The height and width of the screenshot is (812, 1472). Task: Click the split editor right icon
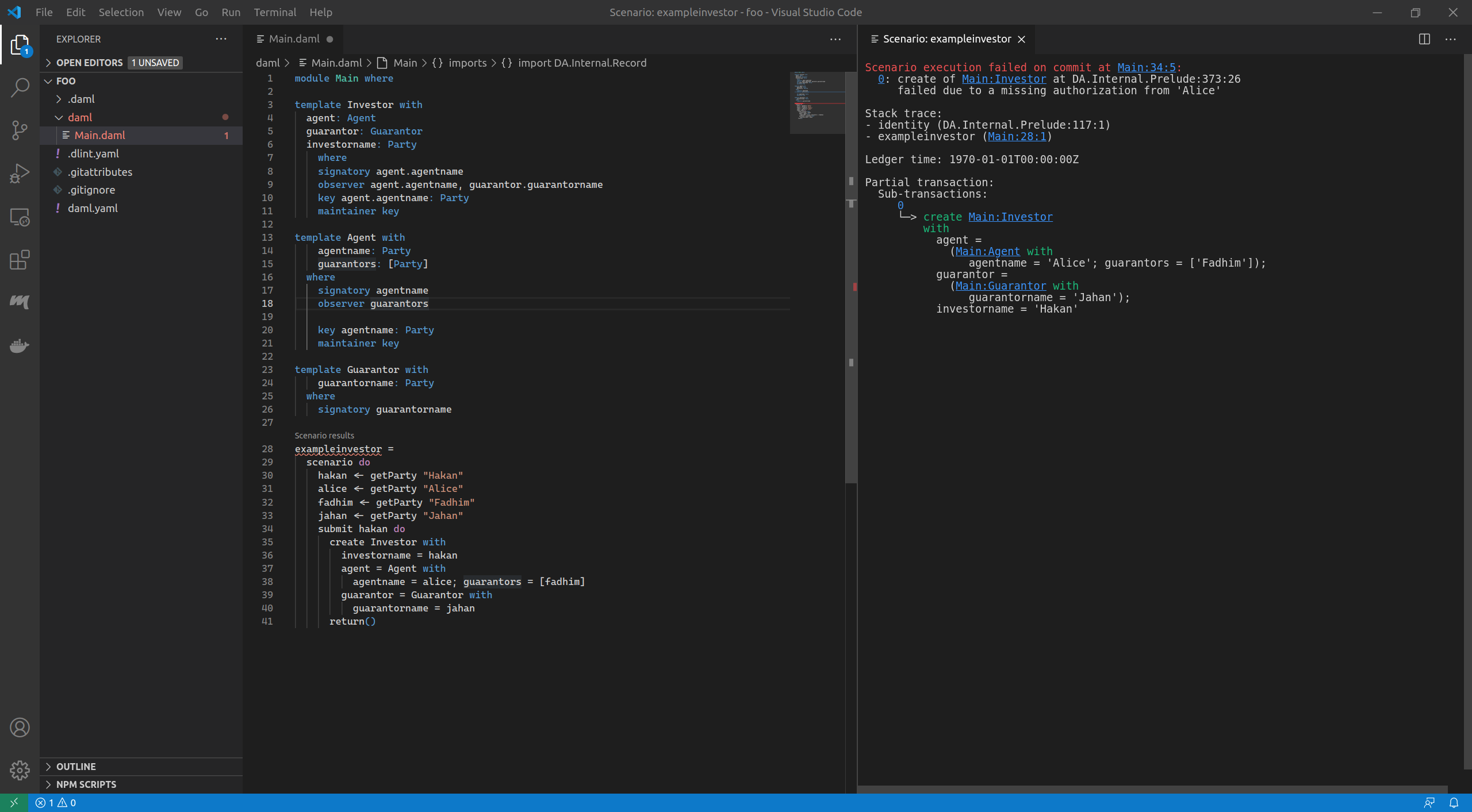pos(1424,39)
